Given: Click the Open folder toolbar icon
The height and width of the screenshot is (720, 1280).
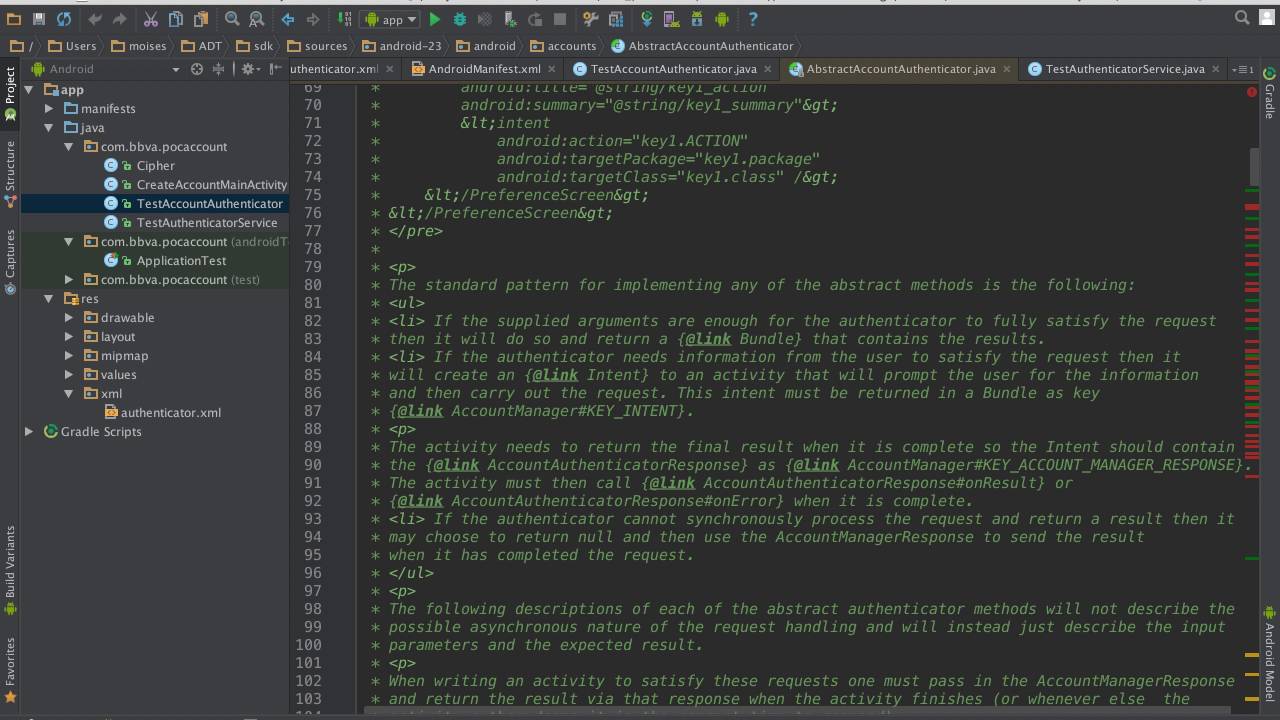Looking at the screenshot, I should coord(14,19).
